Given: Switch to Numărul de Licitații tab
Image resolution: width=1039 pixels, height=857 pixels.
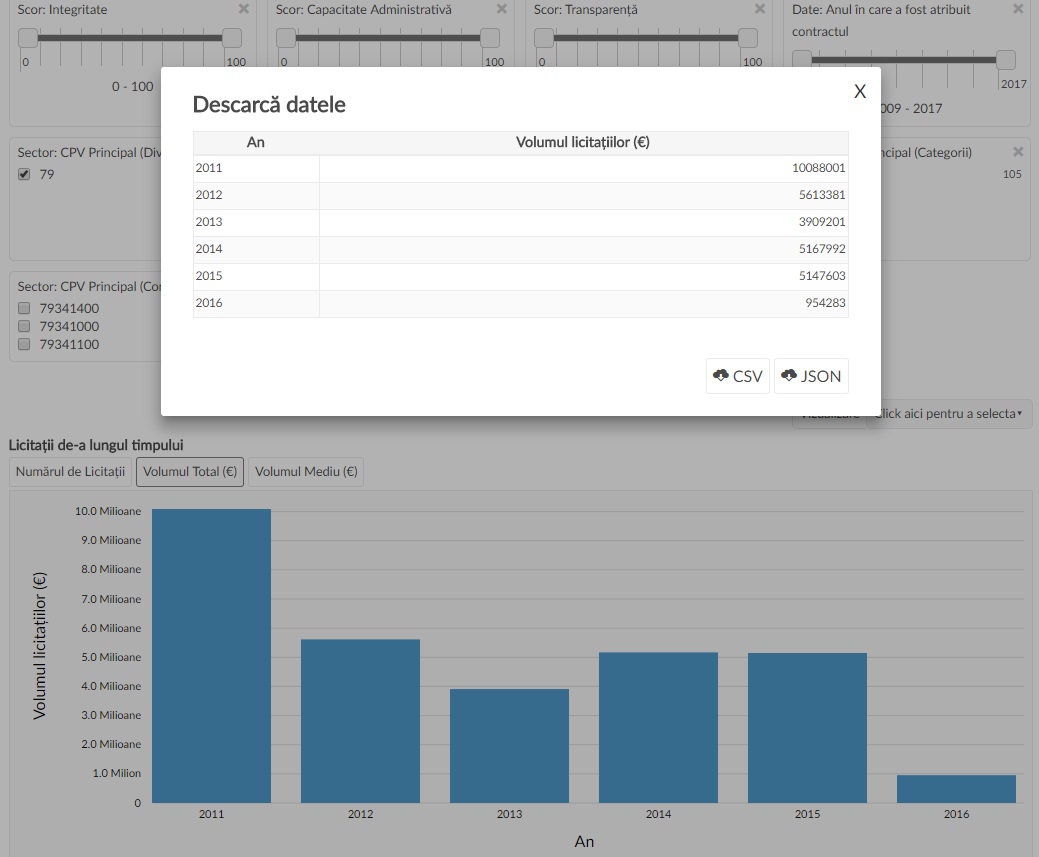Looking at the screenshot, I should [70, 471].
